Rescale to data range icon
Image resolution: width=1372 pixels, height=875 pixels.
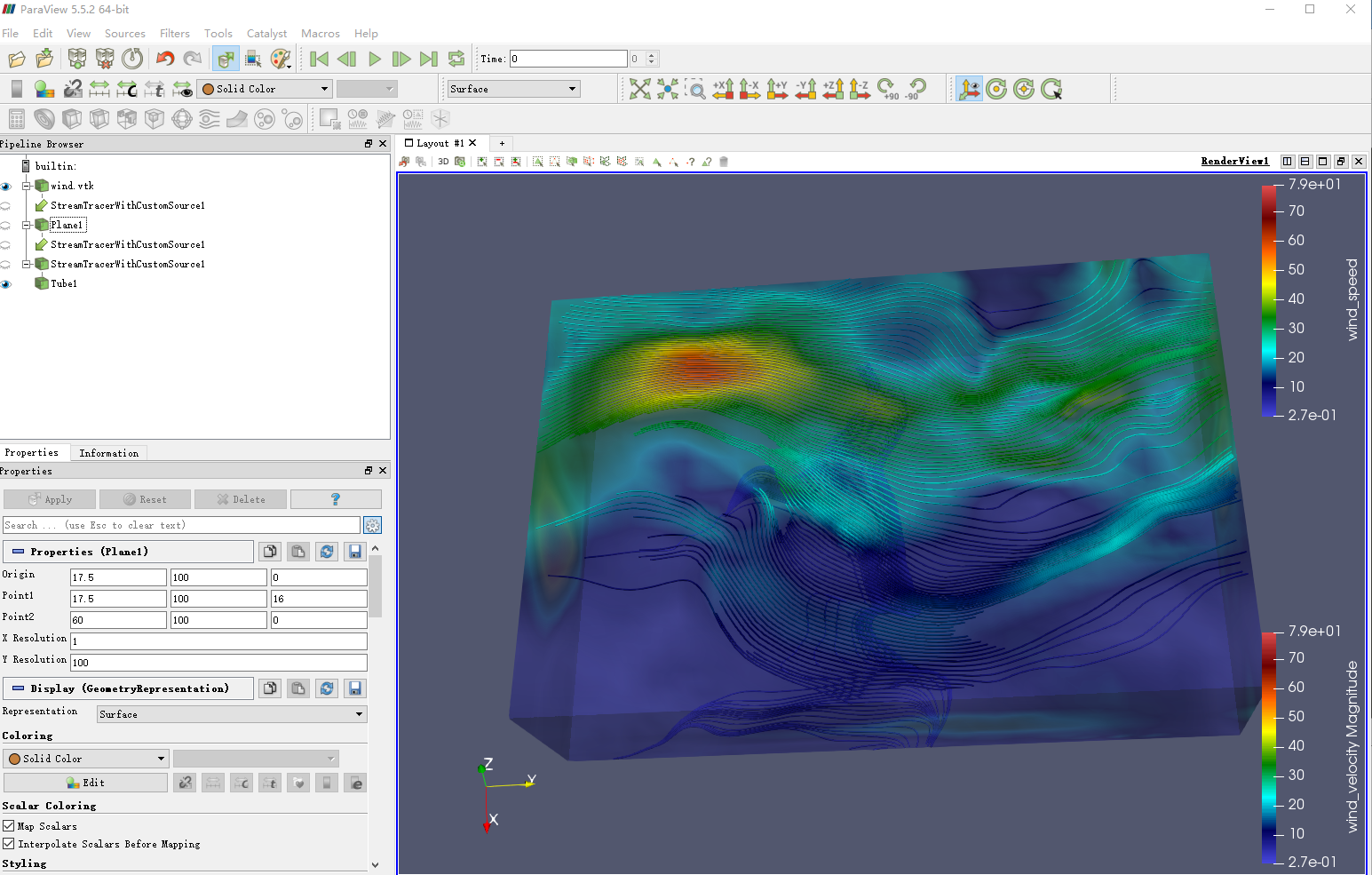coord(99,89)
